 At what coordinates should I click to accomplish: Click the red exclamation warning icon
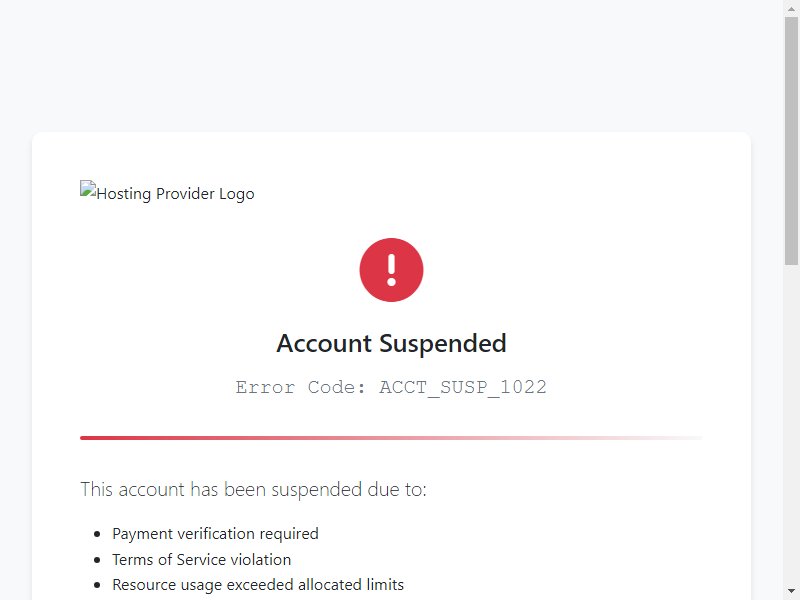(391, 270)
